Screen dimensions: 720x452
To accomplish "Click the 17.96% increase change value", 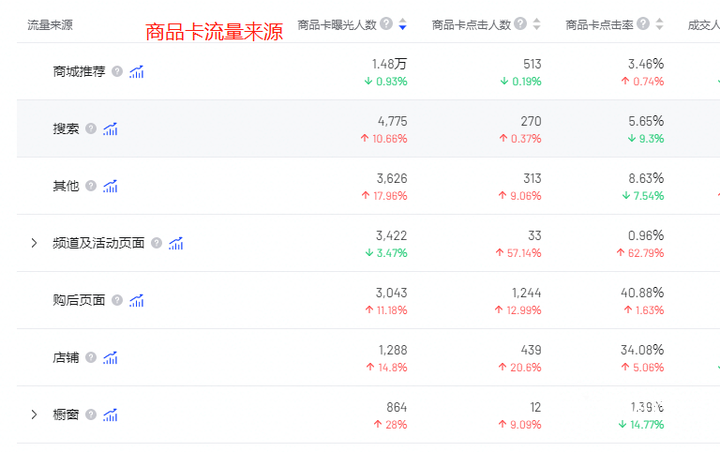I will (390, 196).
